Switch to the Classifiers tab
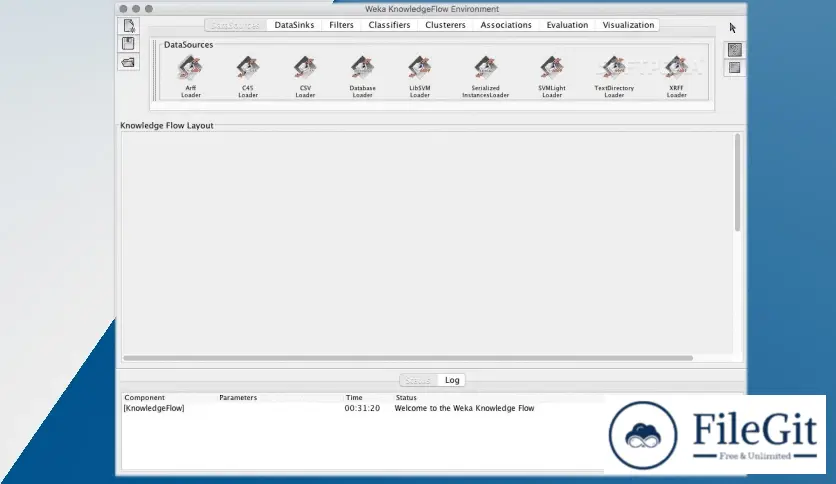Screen dimensions: 836x484 click(x=389, y=25)
